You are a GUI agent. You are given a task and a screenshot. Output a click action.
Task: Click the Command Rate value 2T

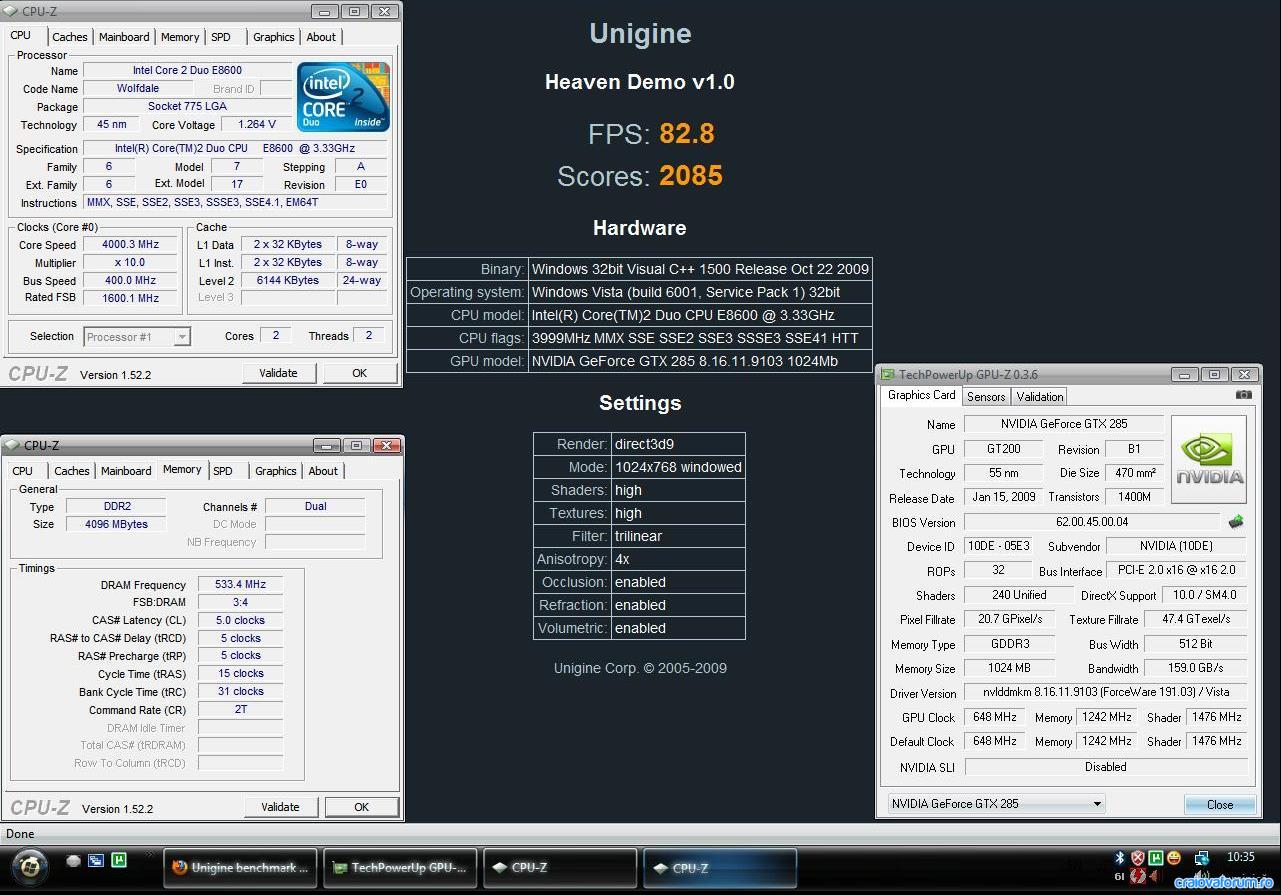tap(240, 710)
